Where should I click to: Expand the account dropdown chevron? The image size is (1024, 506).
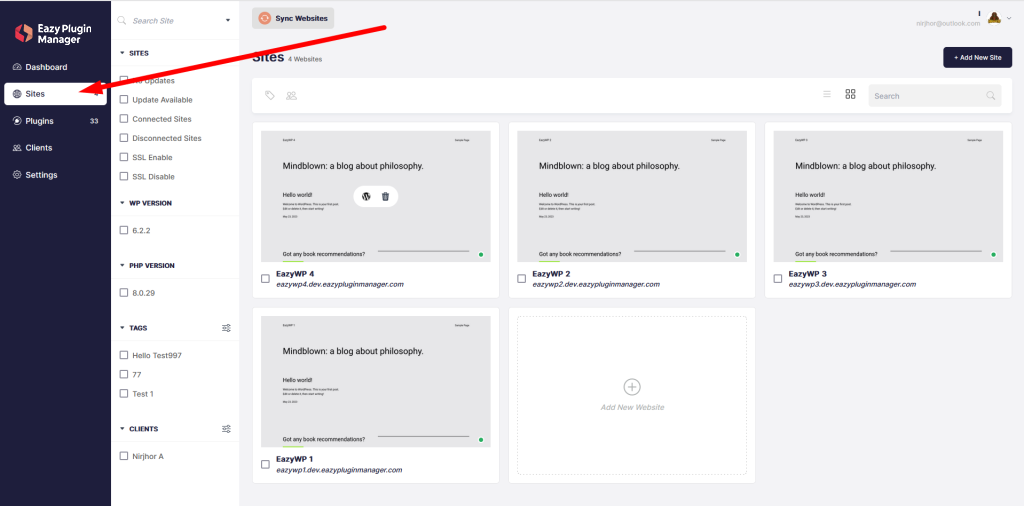click(x=1009, y=18)
